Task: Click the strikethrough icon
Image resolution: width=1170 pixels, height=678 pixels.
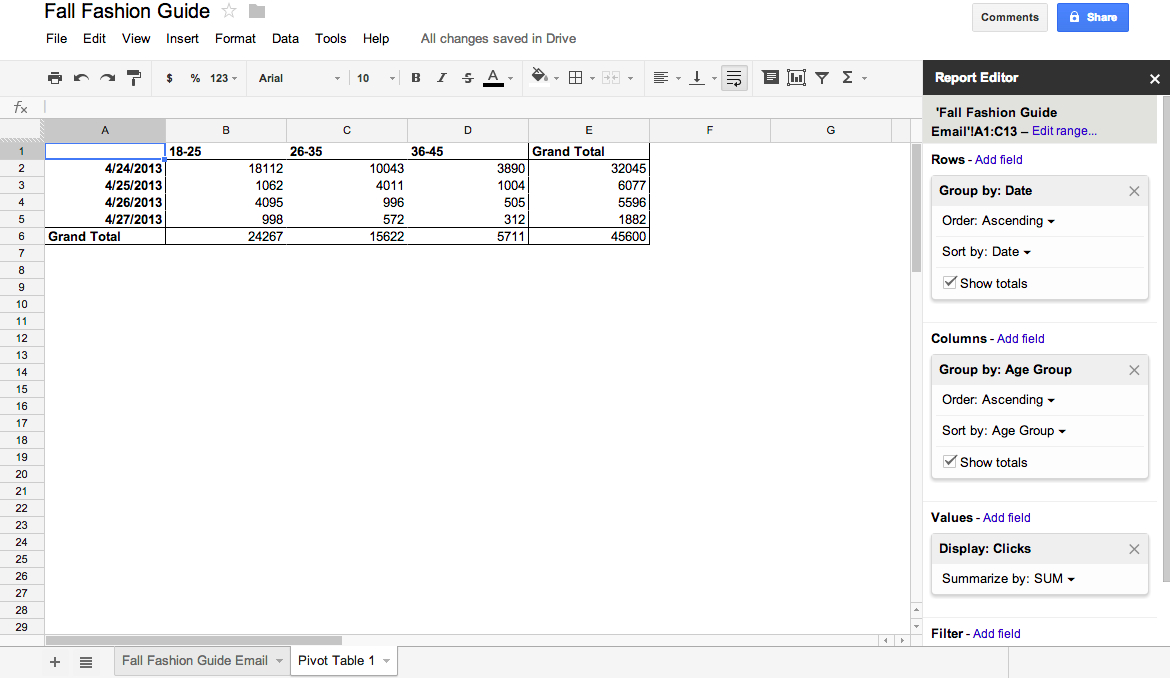Action: click(x=467, y=77)
